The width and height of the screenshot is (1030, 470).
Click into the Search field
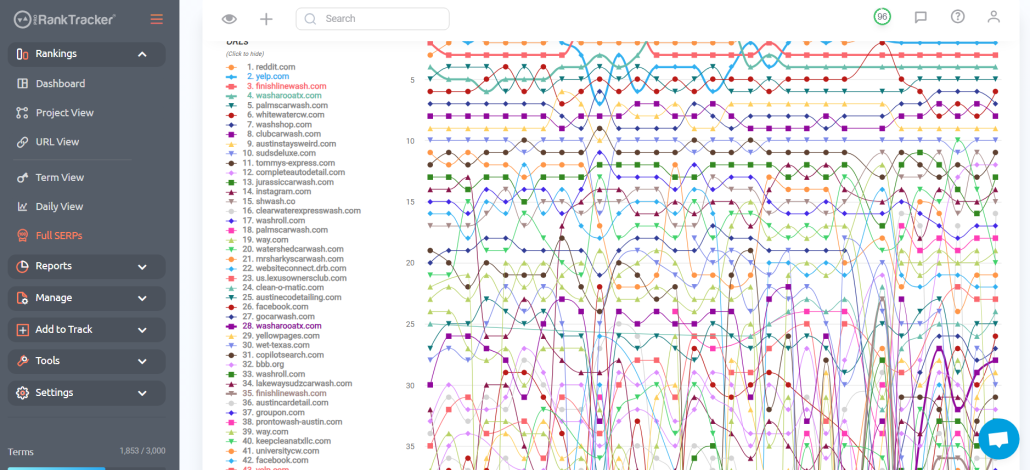point(372,19)
